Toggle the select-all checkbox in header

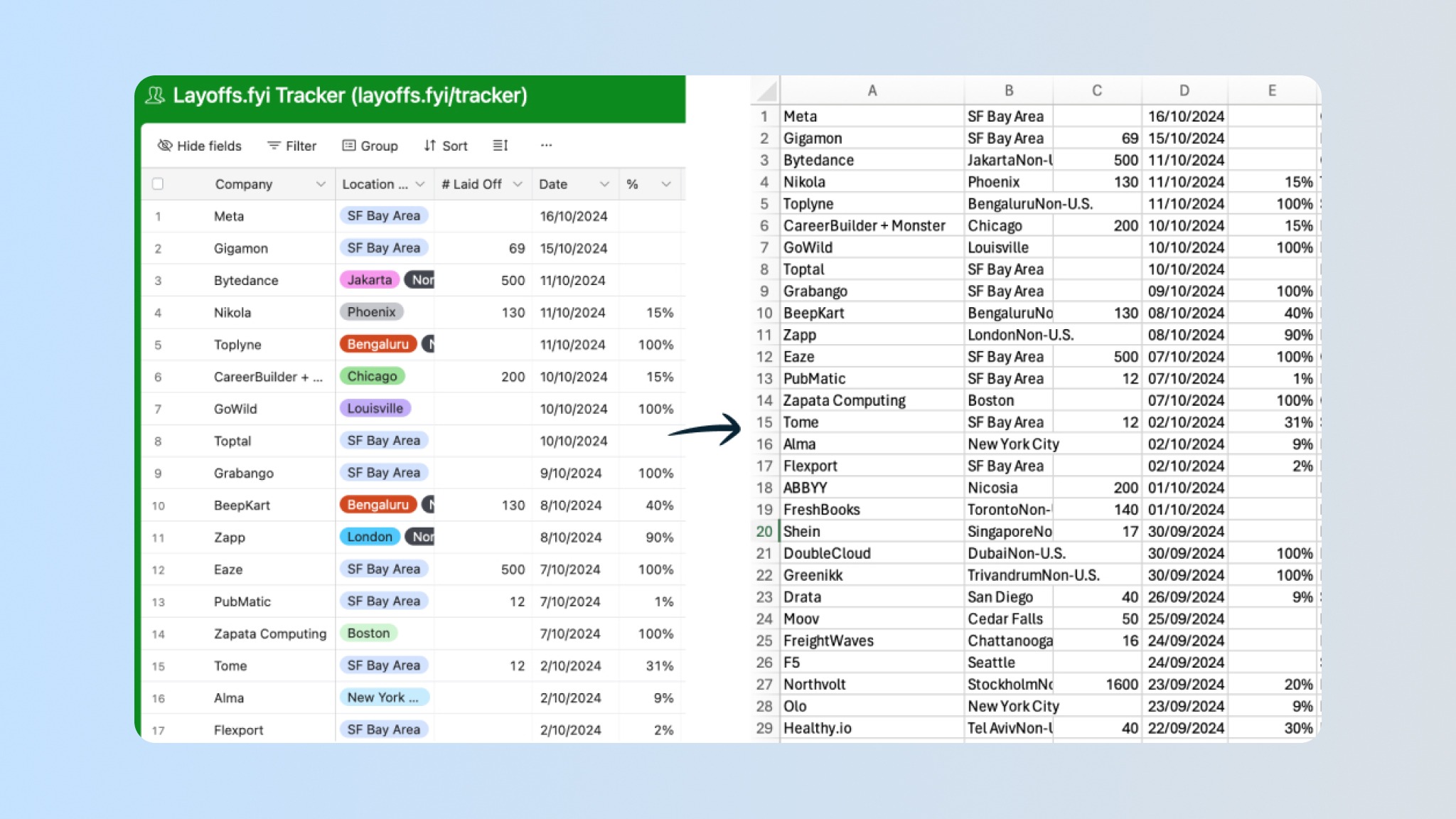point(158,184)
